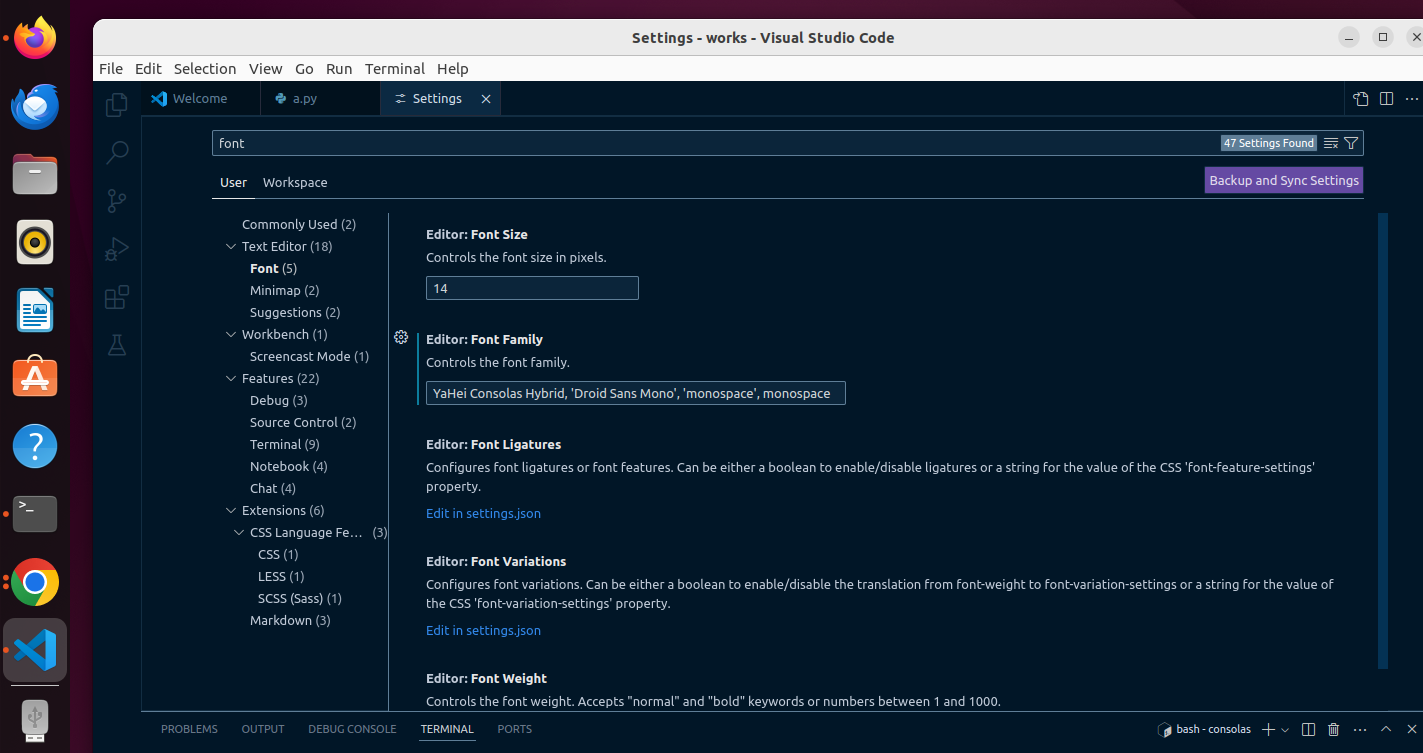Click gear icon beside Font Family setting
The image size is (1423, 753).
pos(401,338)
